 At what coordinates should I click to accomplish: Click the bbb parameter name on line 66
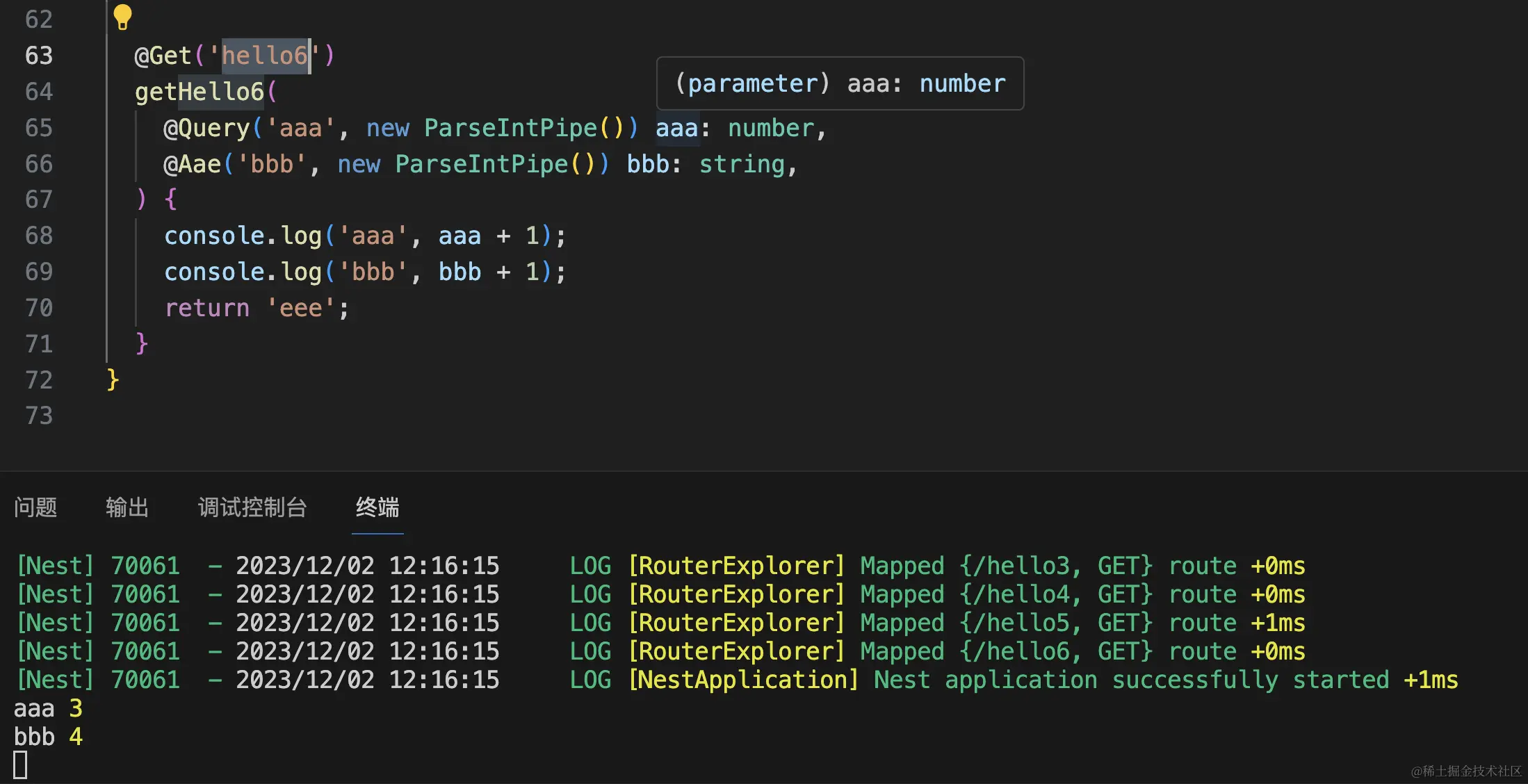click(x=647, y=164)
